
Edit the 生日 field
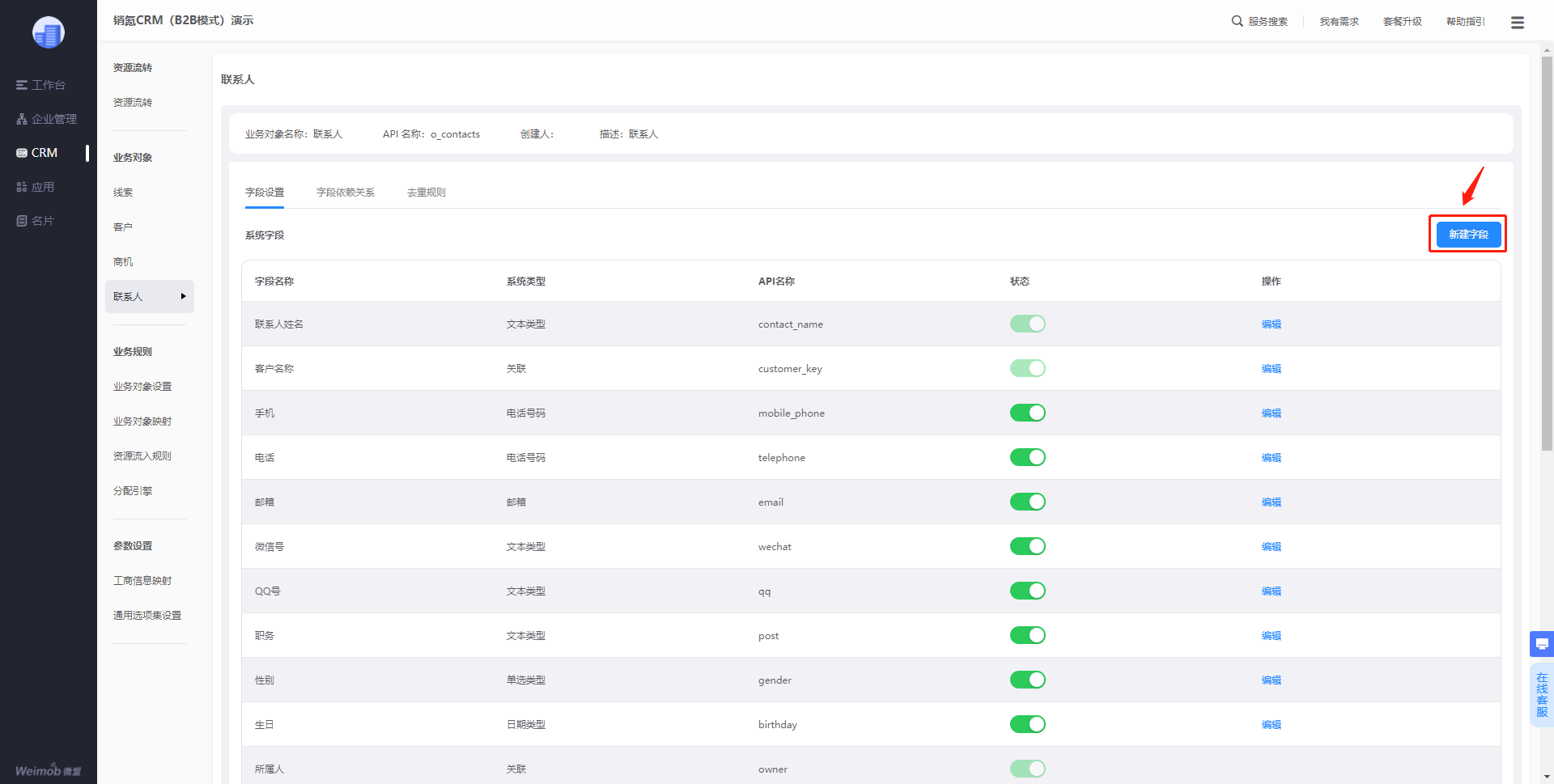coord(1272,725)
